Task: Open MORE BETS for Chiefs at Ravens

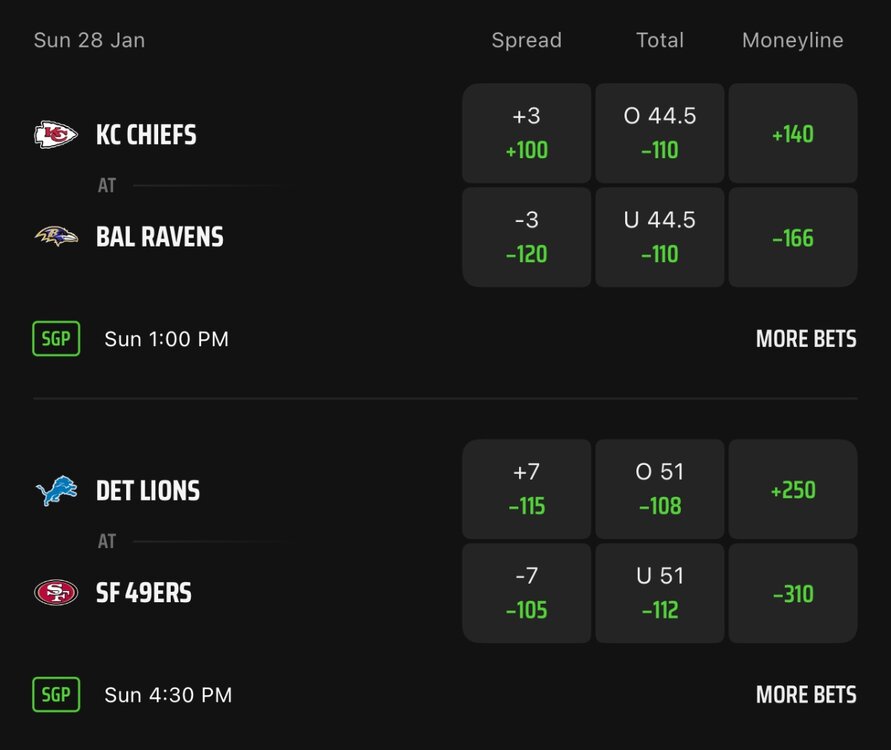Action: [805, 339]
